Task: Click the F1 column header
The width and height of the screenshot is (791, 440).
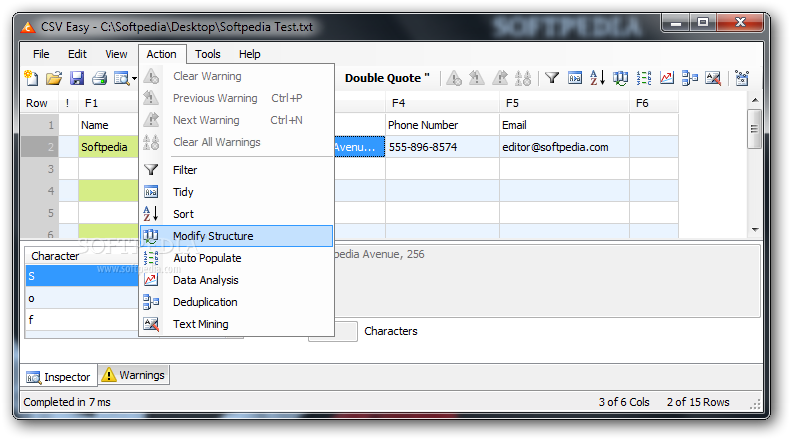Action: [108, 103]
